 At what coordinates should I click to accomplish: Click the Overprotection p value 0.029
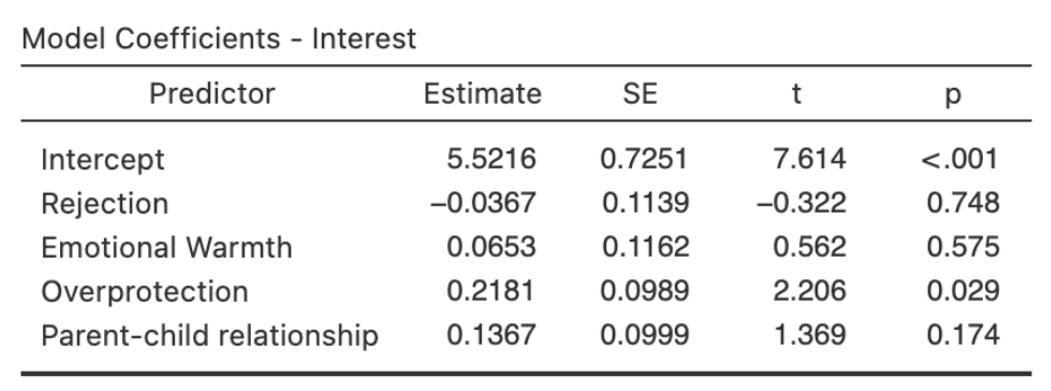pos(963,291)
